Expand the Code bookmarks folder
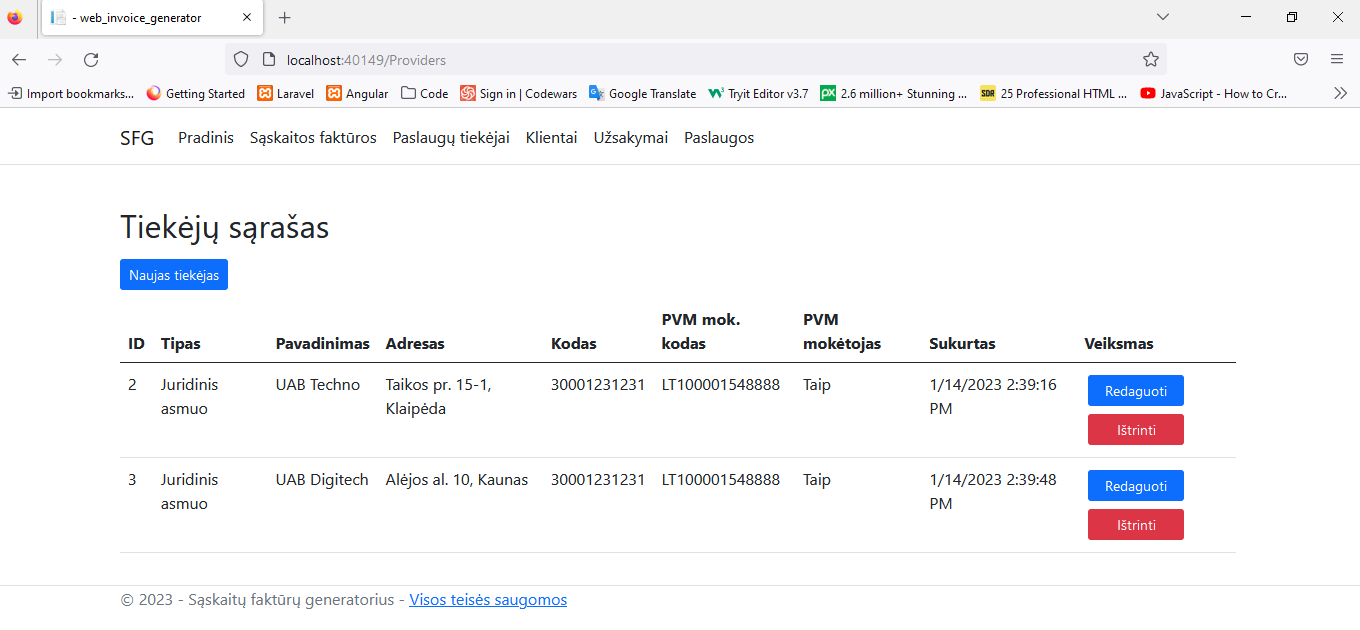 tap(424, 93)
